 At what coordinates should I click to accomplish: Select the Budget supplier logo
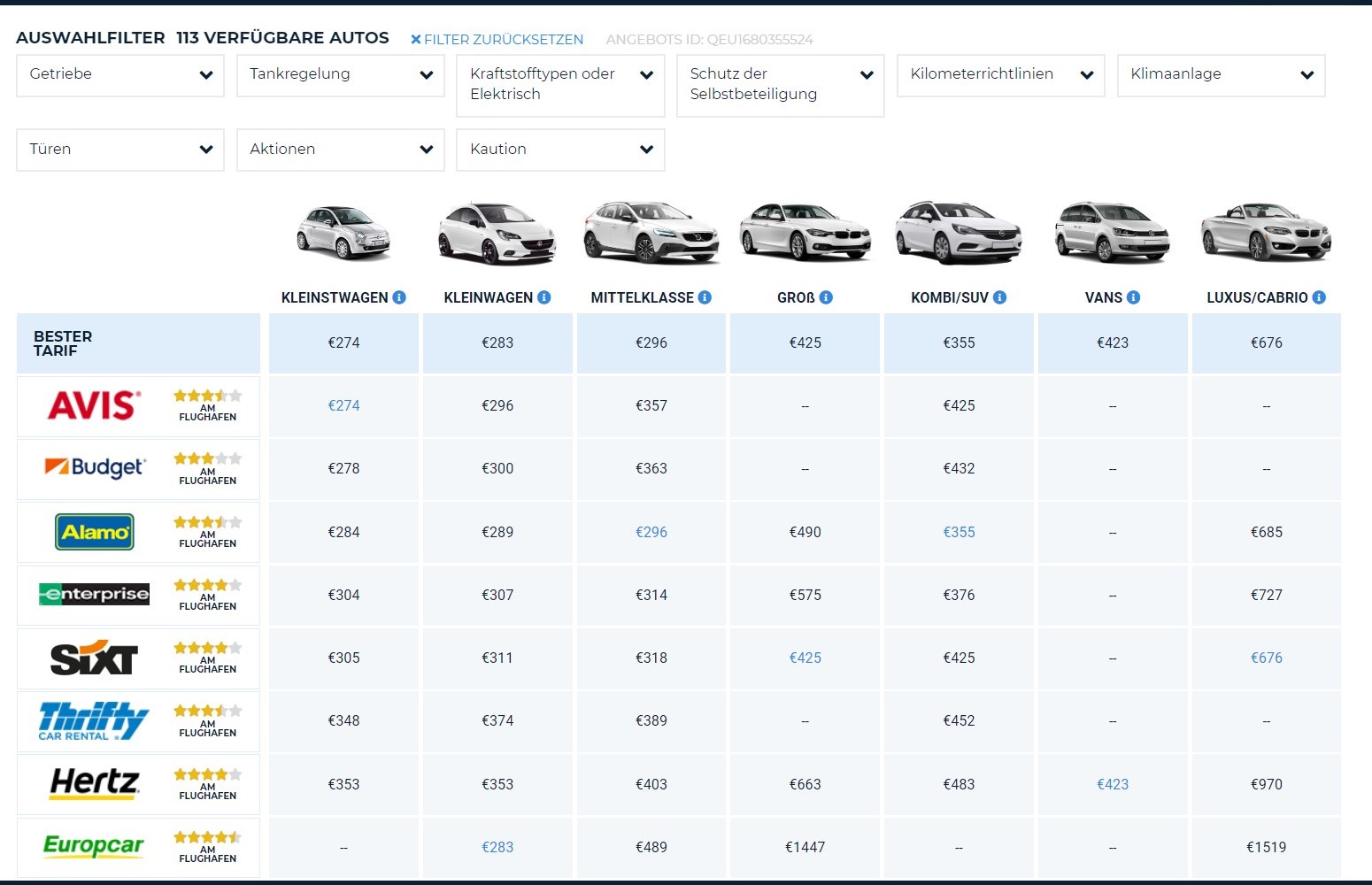(x=95, y=467)
